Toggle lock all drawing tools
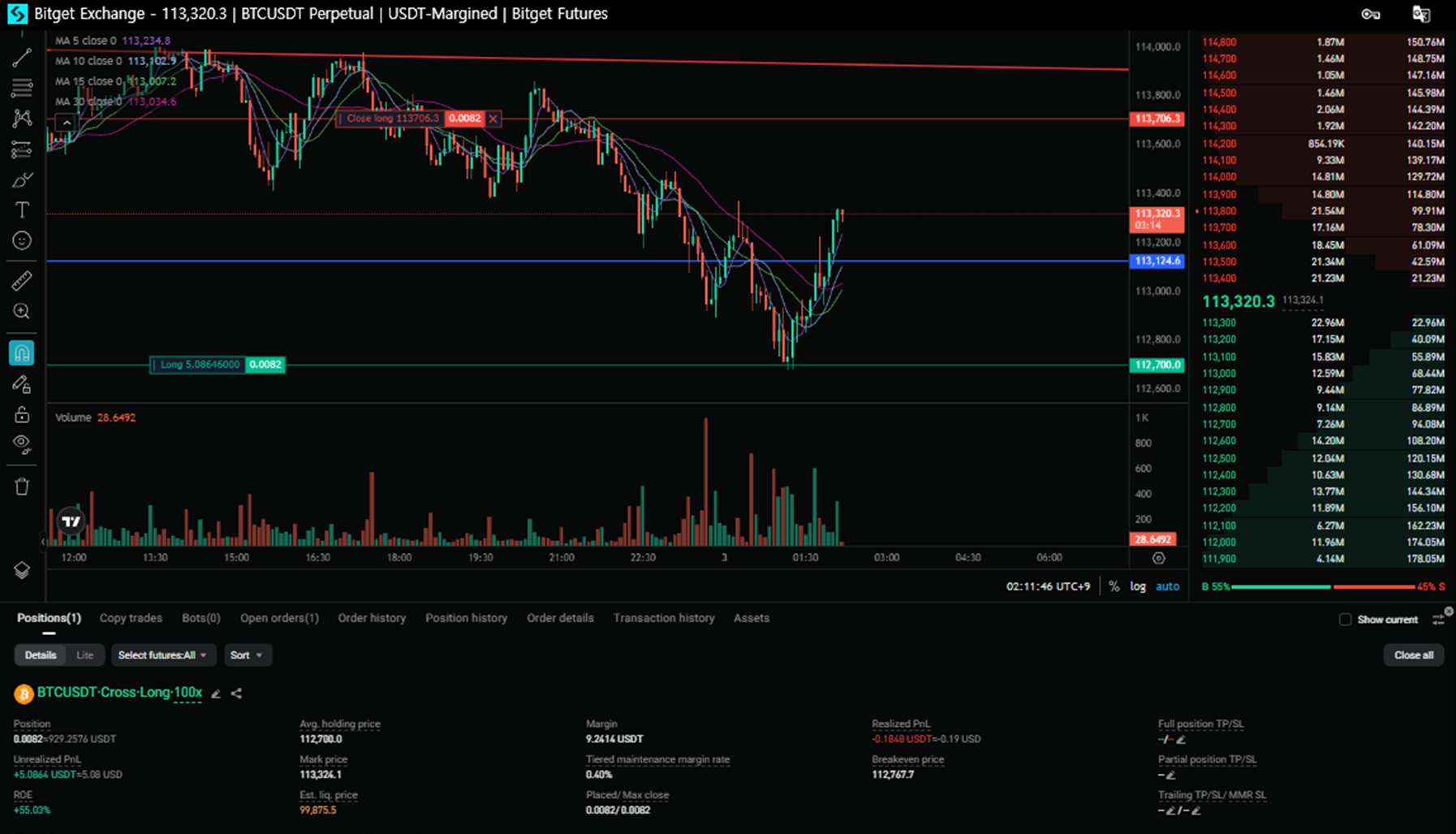The image size is (1456, 834). (x=22, y=415)
